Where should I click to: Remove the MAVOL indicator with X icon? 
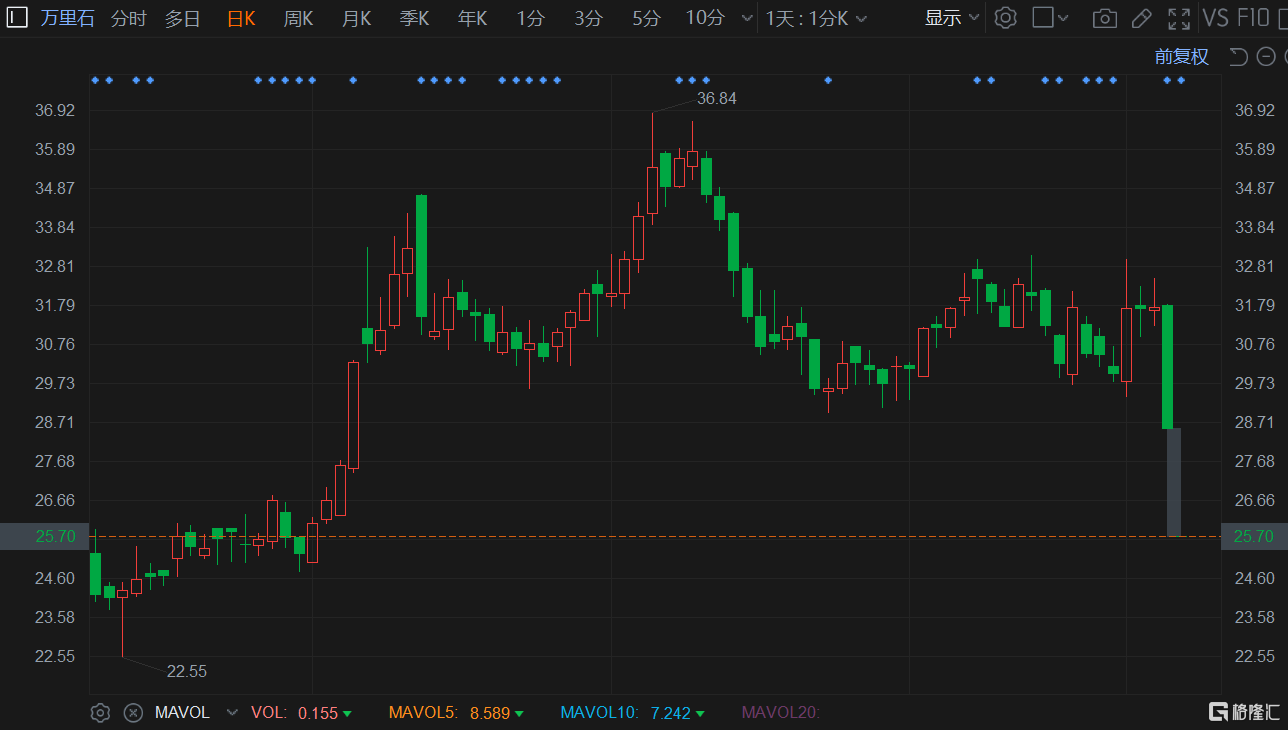click(133, 713)
